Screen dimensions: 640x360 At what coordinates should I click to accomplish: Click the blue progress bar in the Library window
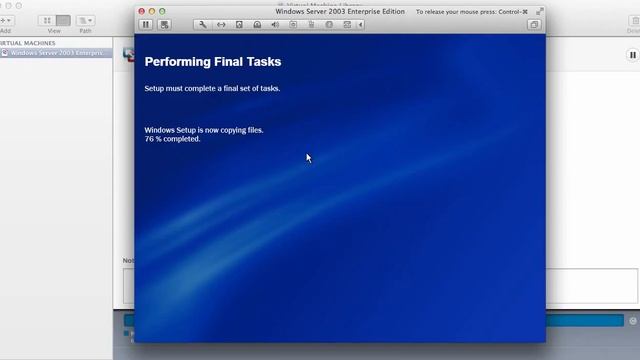point(584,320)
